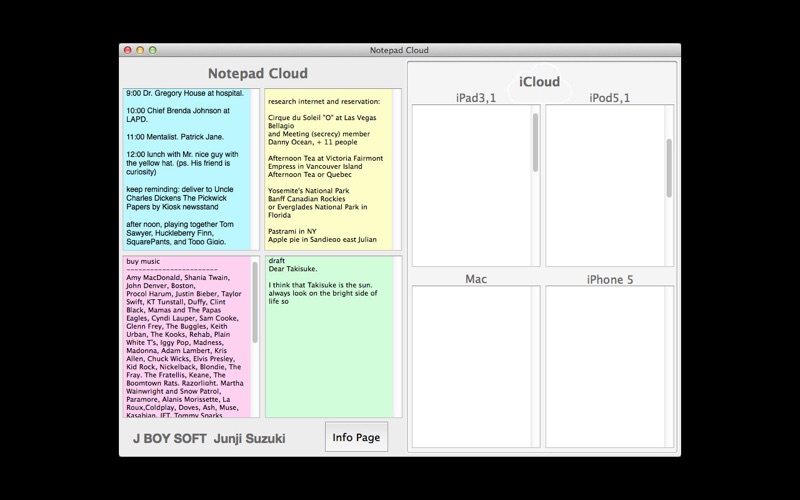
Task: Click the iPad3,1 device label
Action: pos(476,98)
